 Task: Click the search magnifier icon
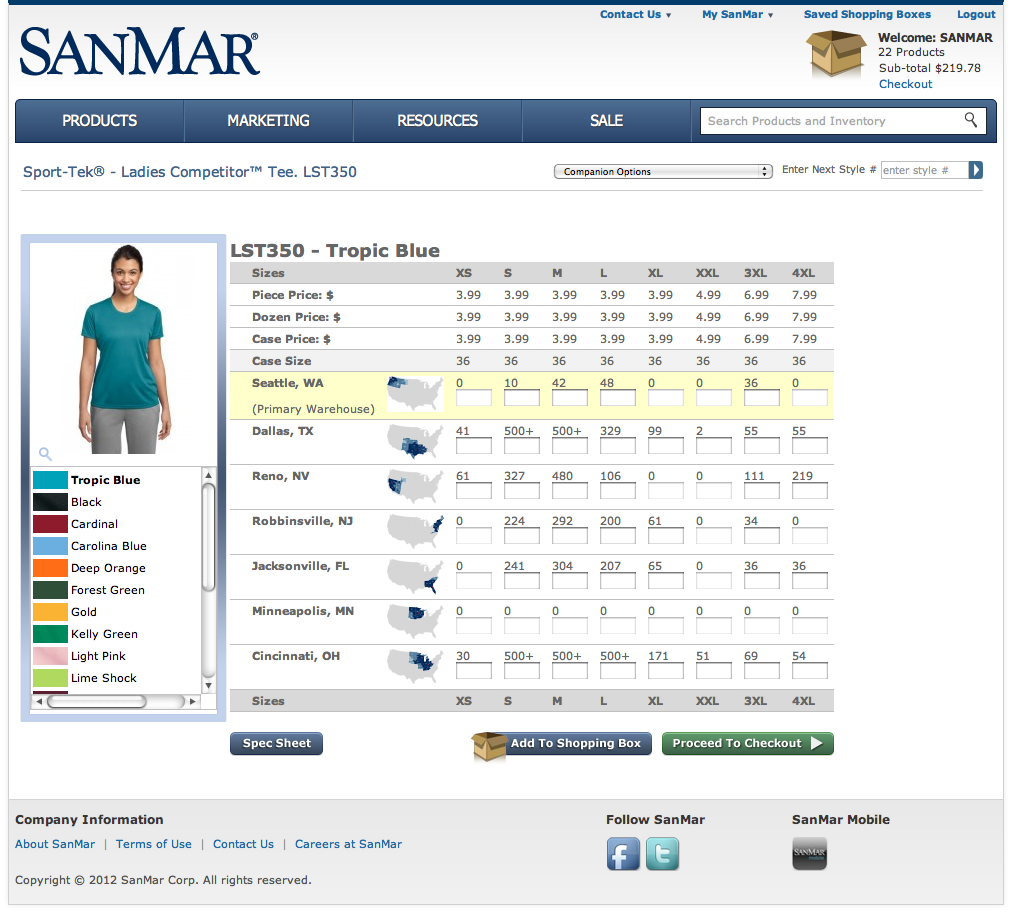click(x=971, y=119)
